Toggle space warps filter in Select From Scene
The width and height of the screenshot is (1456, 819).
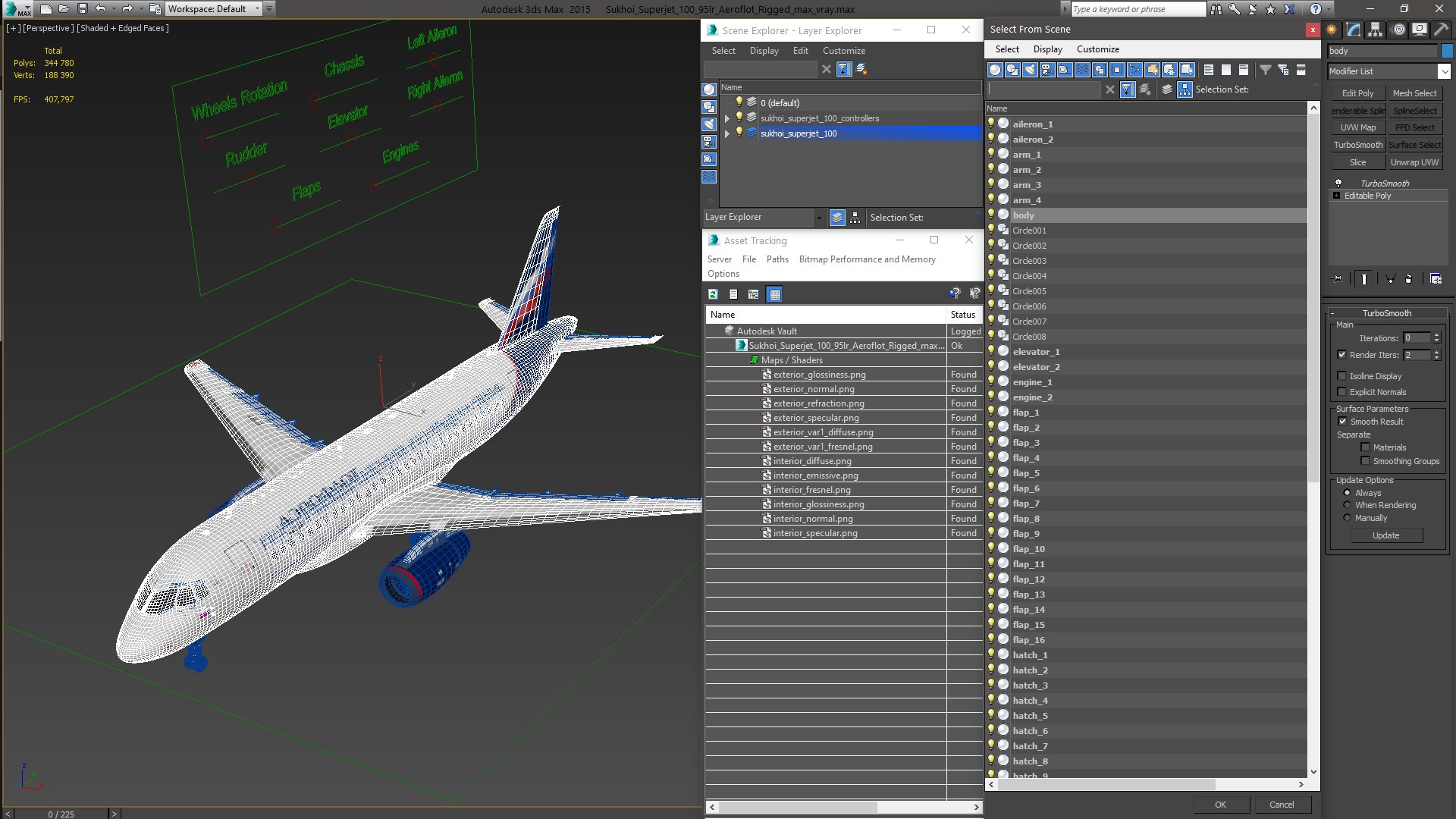(1082, 70)
